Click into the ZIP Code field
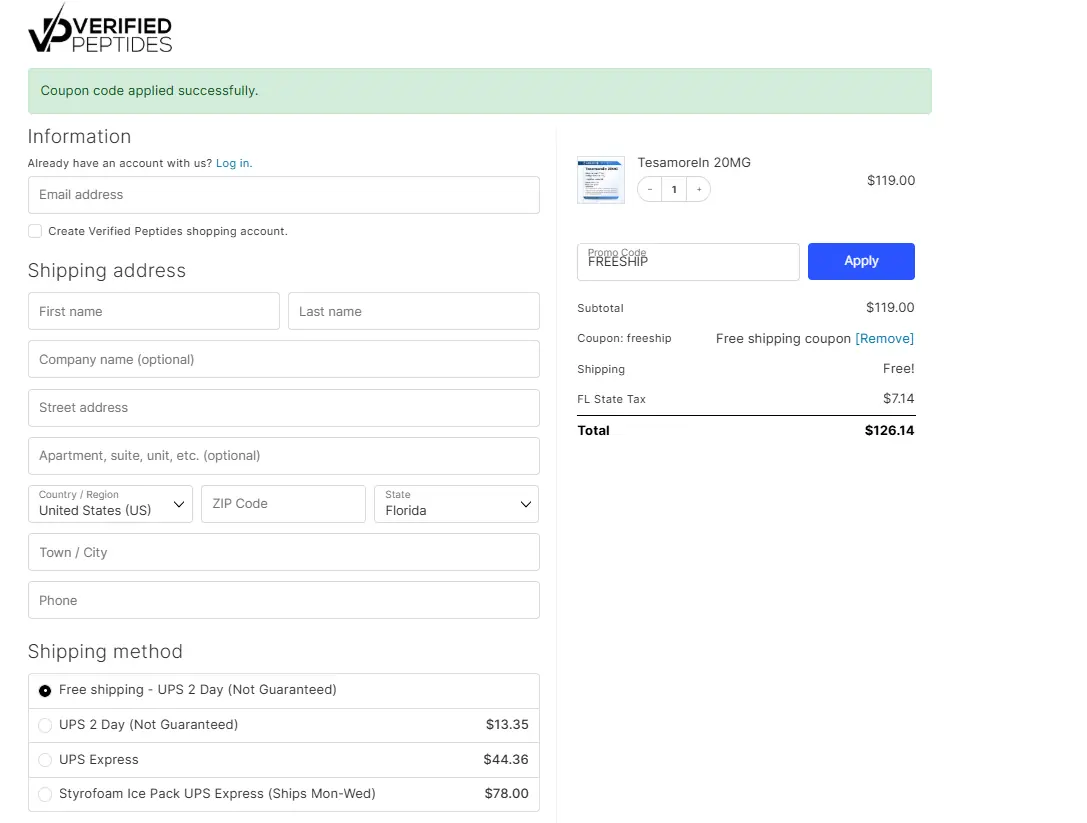 pyautogui.click(x=283, y=504)
